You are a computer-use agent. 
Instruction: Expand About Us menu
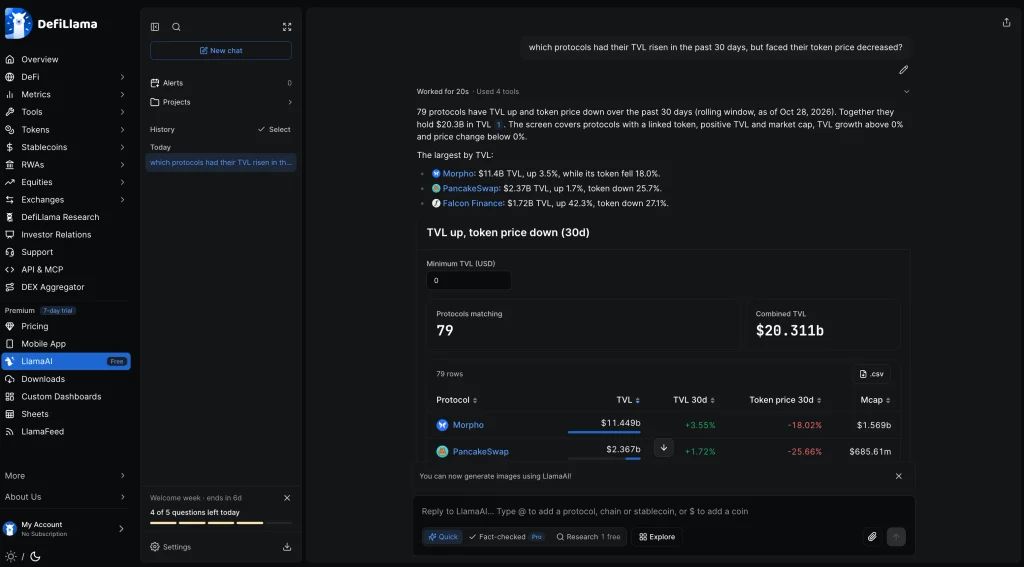coord(65,497)
